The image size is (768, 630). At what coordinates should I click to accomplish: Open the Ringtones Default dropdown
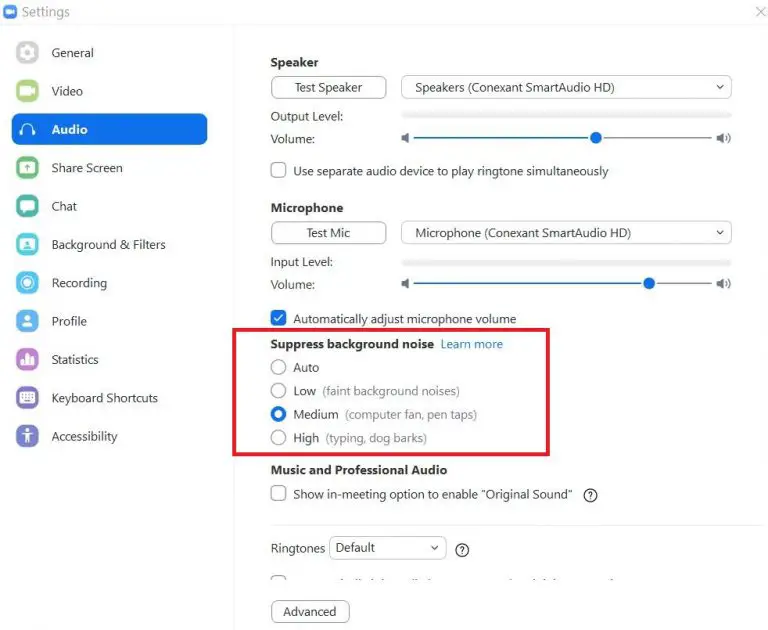[387, 548]
